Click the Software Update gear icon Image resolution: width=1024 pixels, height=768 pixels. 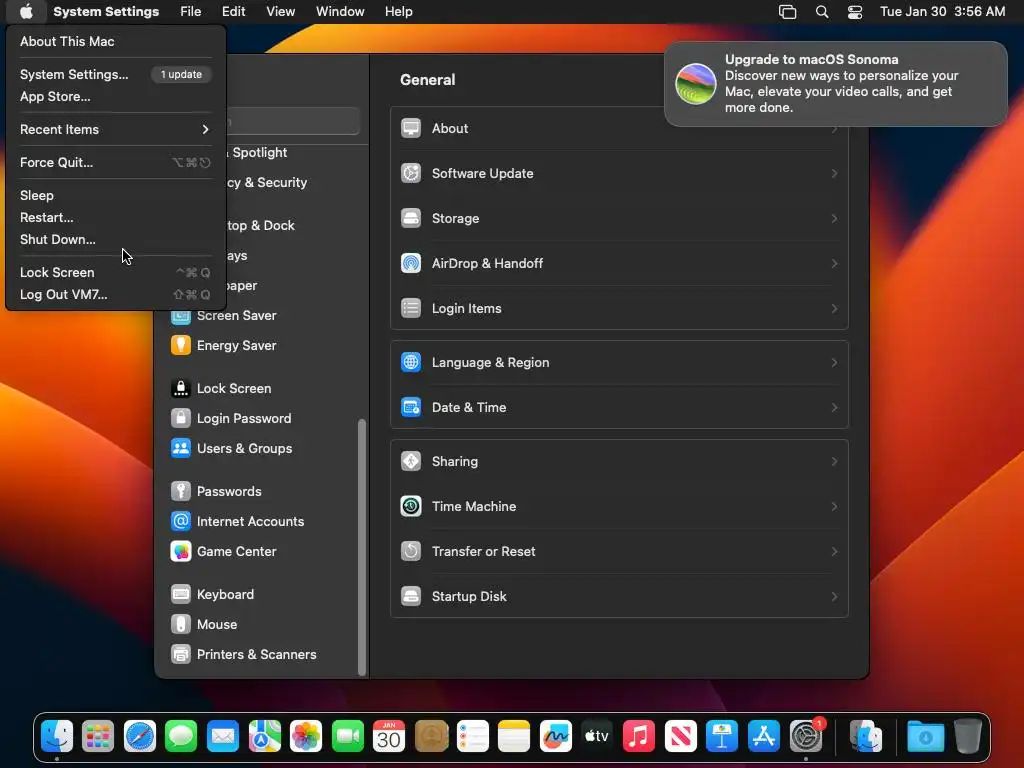tap(411, 173)
